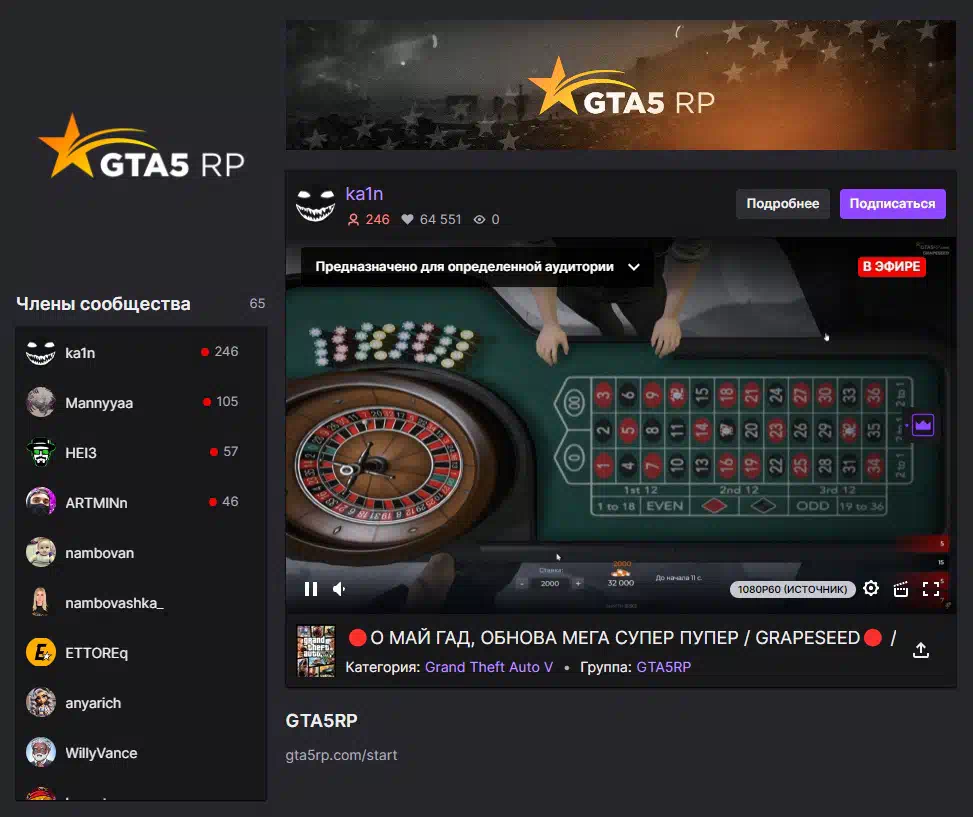Click the clip creation clapperboard icon
The width and height of the screenshot is (973, 817).
tap(901, 589)
